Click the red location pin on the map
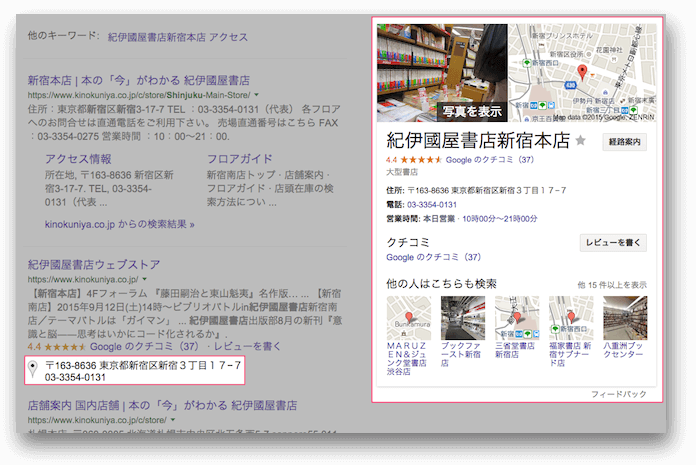 tap(581, 71)
